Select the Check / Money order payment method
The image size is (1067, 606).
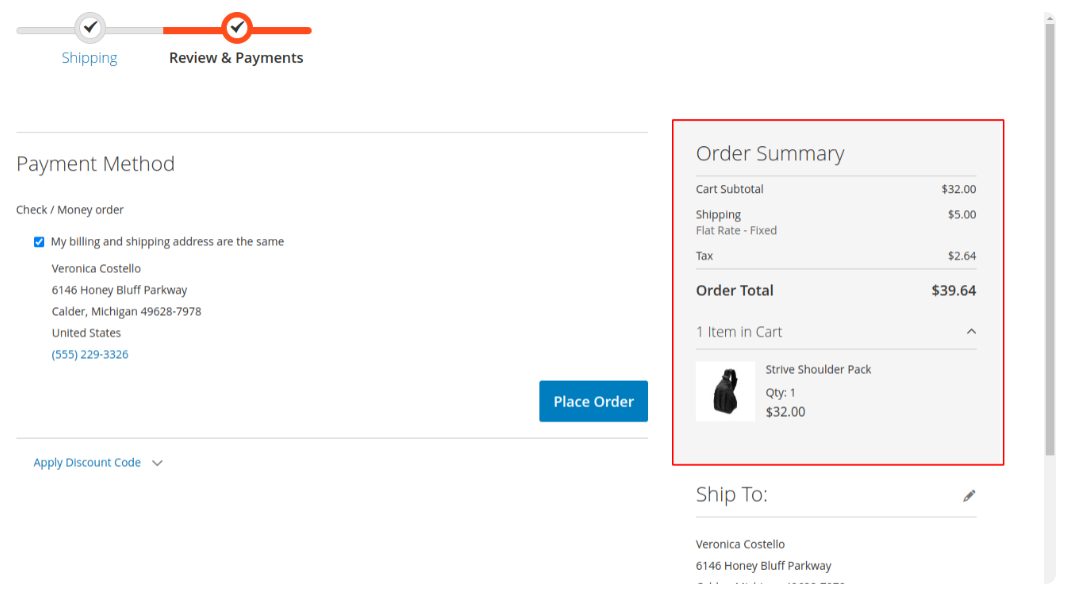[70, 210]
